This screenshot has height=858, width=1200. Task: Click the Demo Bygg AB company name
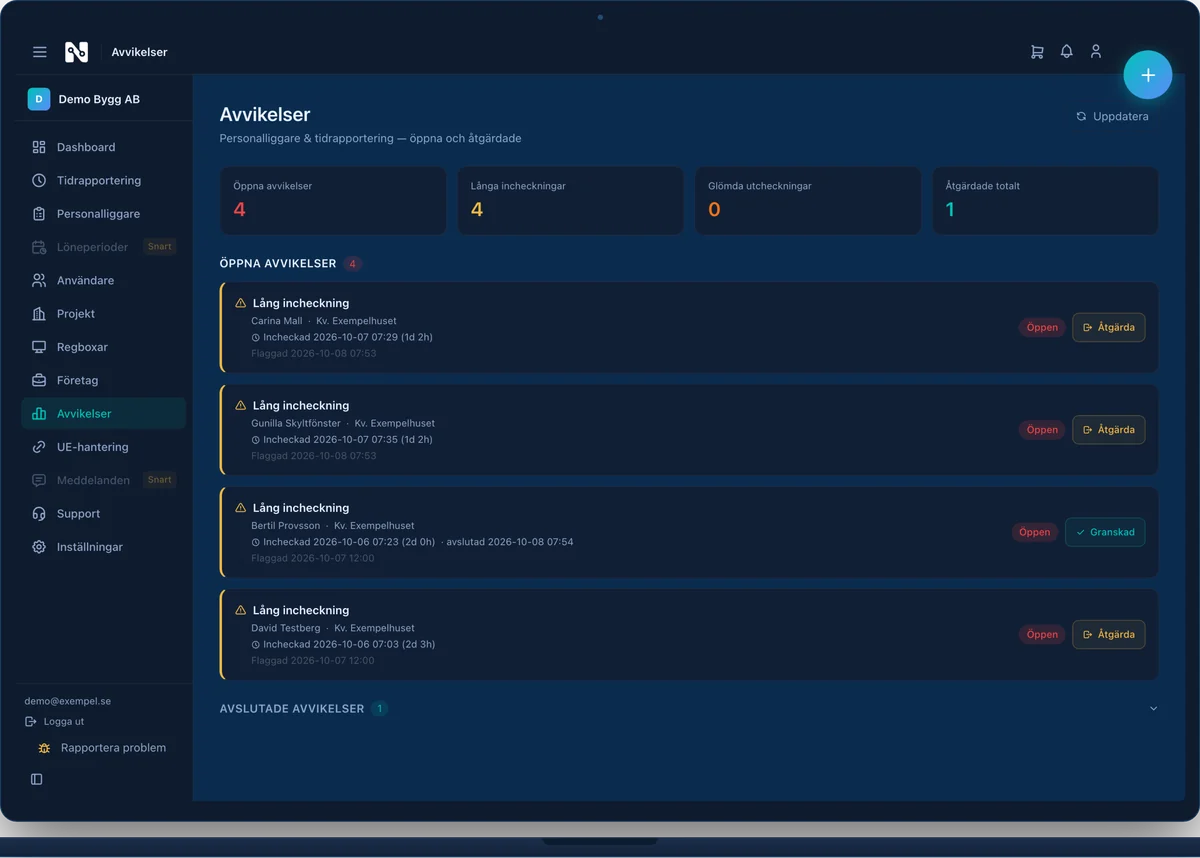click(x=99, y=99)
